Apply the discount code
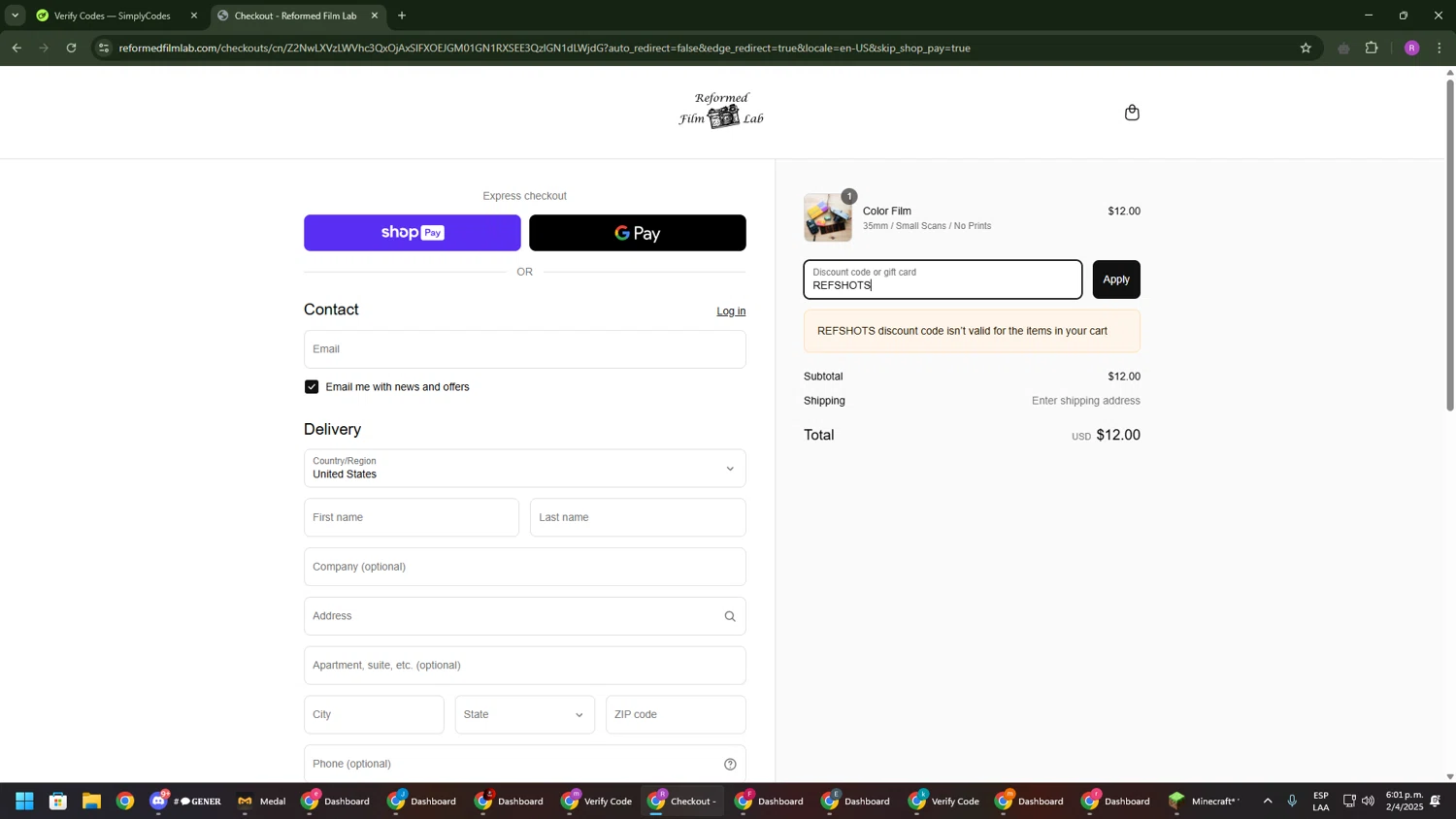Viewport: 1456px width, 819px height. (1116, 279)
